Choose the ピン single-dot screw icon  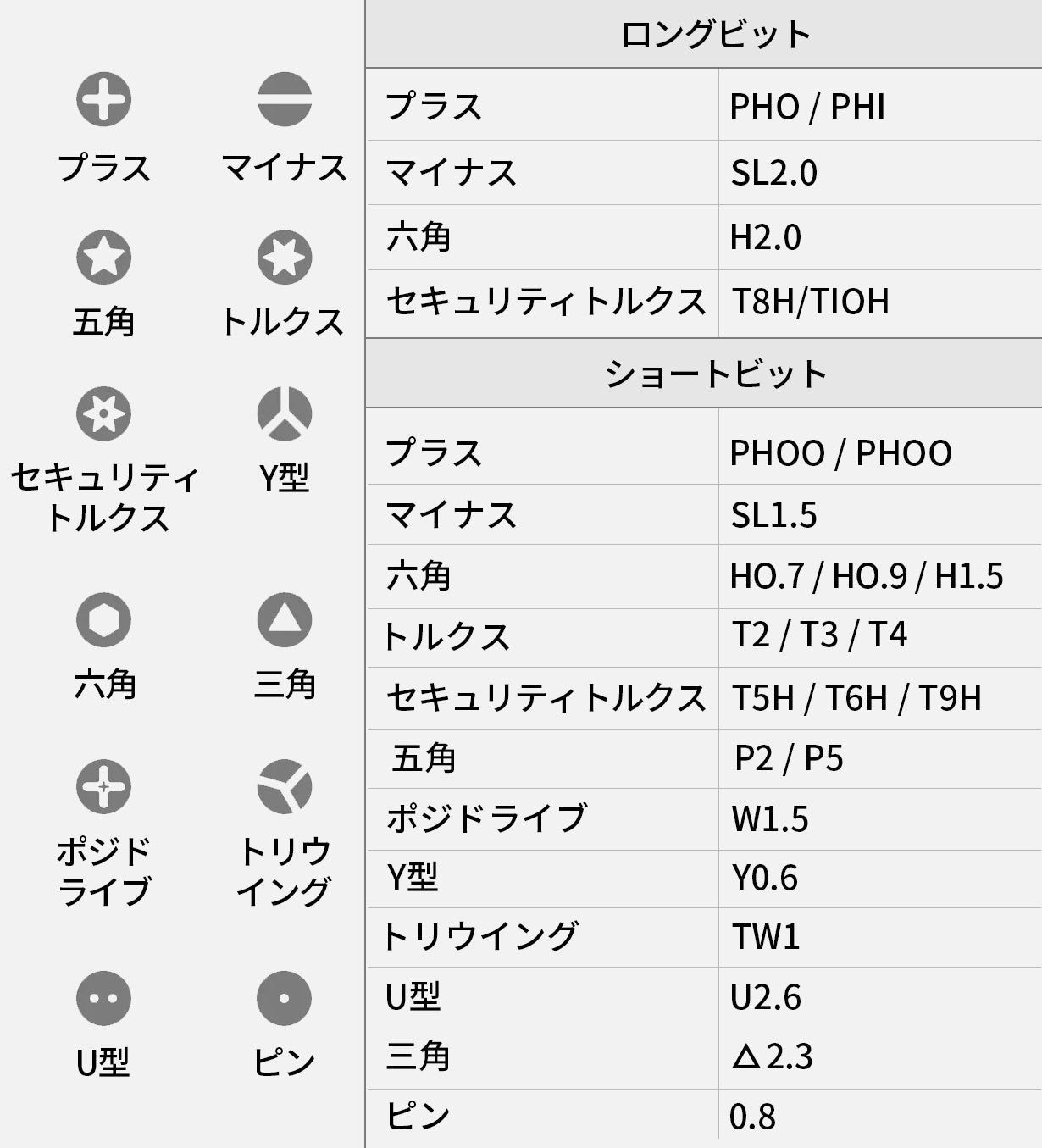point(285,999)
